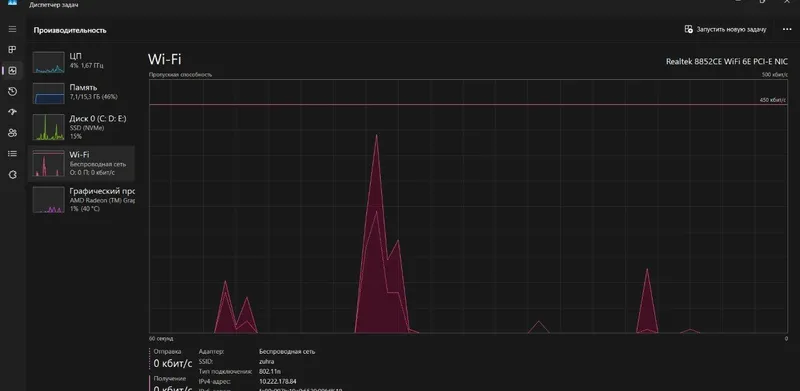The image size is (800, 391).
Task: Click the 'IPv4-адрес:' field label
Action: [x=215, y=381]
